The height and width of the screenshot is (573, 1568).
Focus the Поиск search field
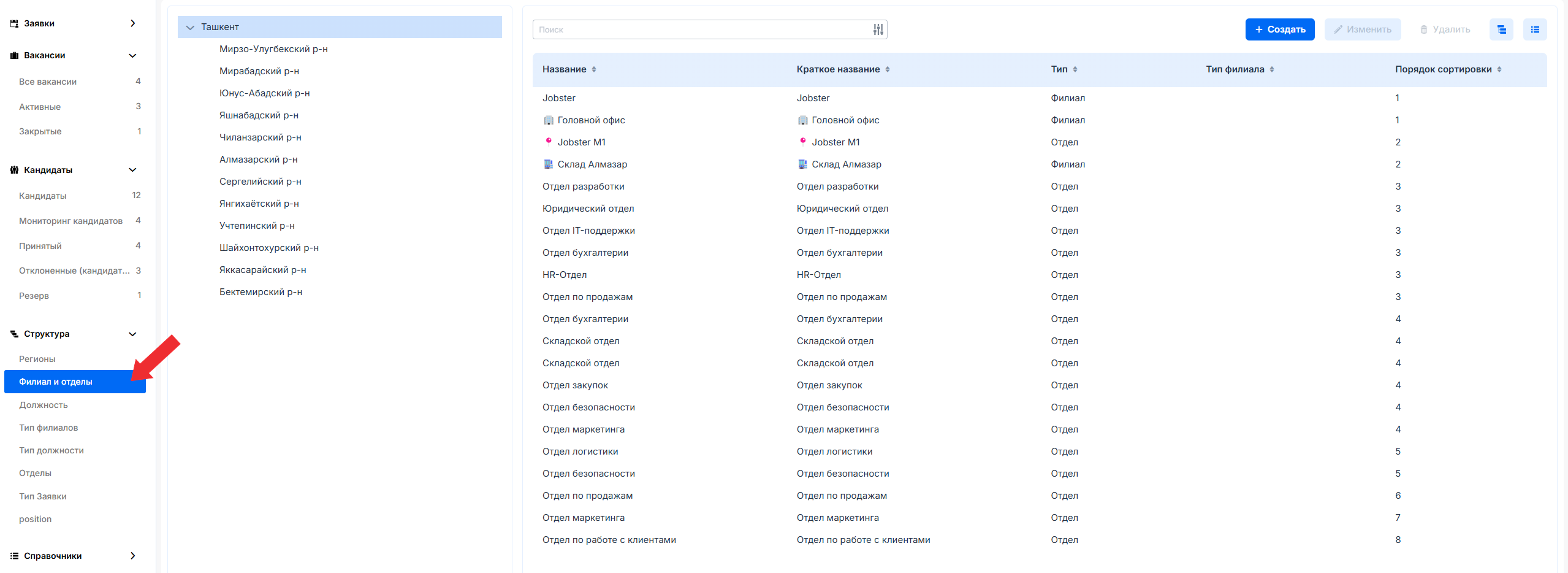point(702,29)
